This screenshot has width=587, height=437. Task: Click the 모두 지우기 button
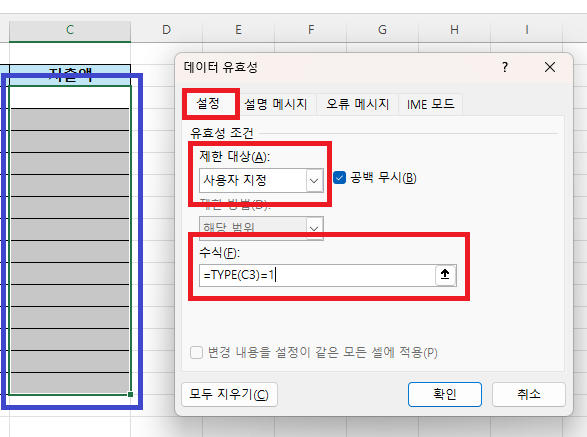[x=229, y=394]
